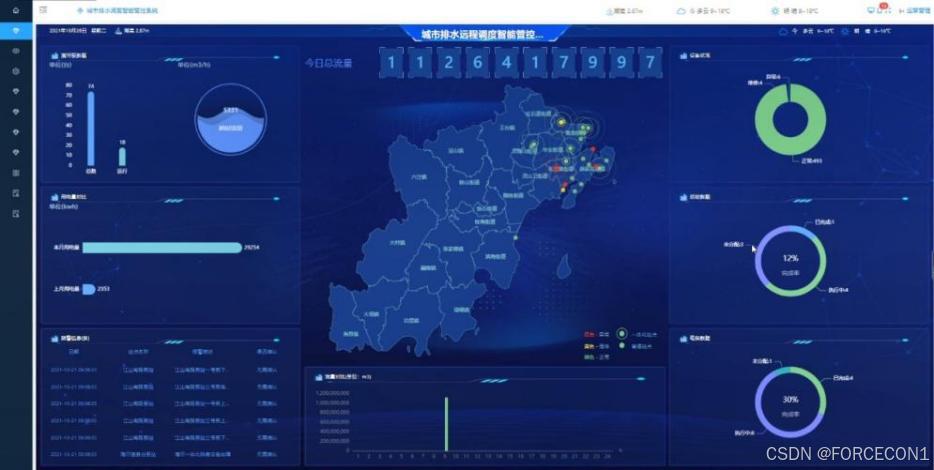Click the short bar labeled 18
The image size is (934, 470).
coord(122,157)
